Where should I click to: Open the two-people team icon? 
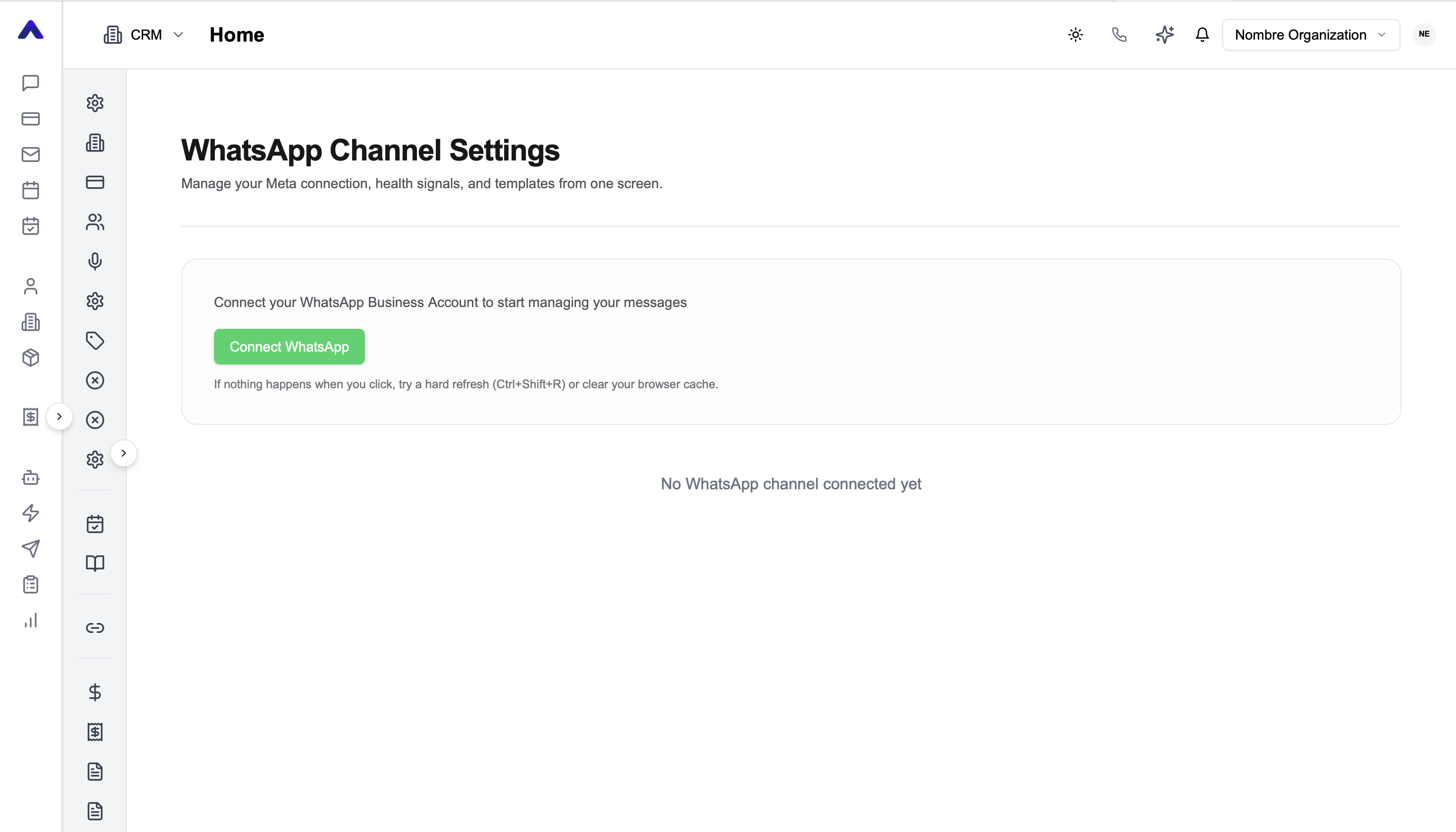coord(95,222)
